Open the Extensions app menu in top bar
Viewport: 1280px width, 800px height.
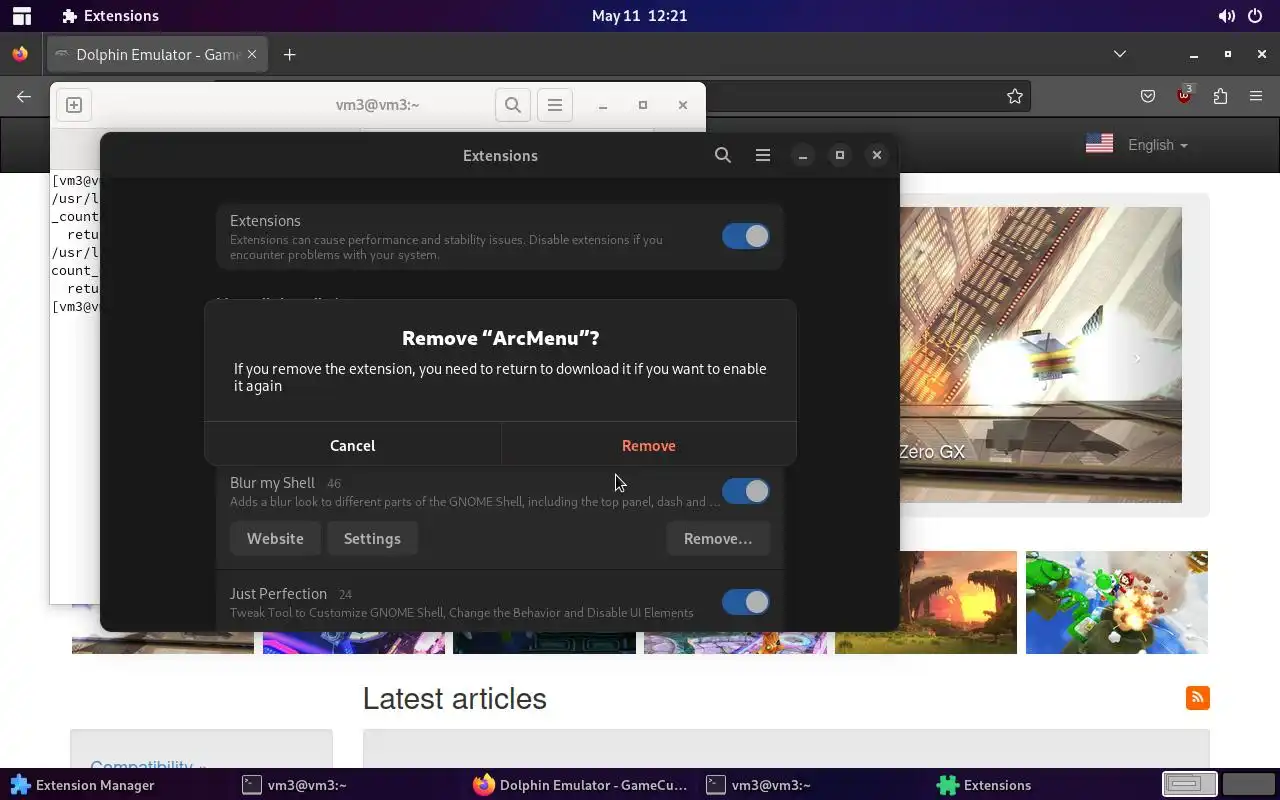tap(110, 16)
